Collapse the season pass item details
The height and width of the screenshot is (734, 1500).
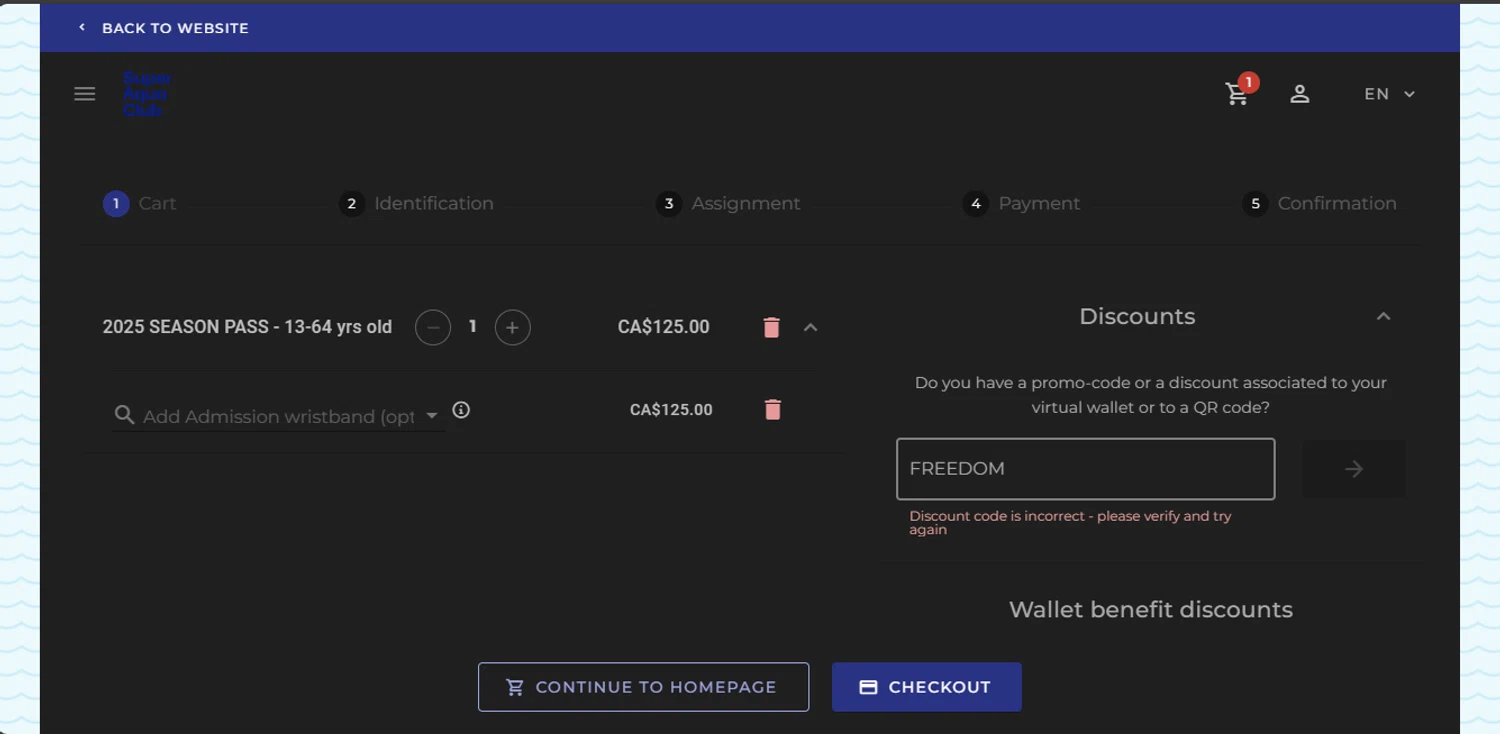coord(811,327)
